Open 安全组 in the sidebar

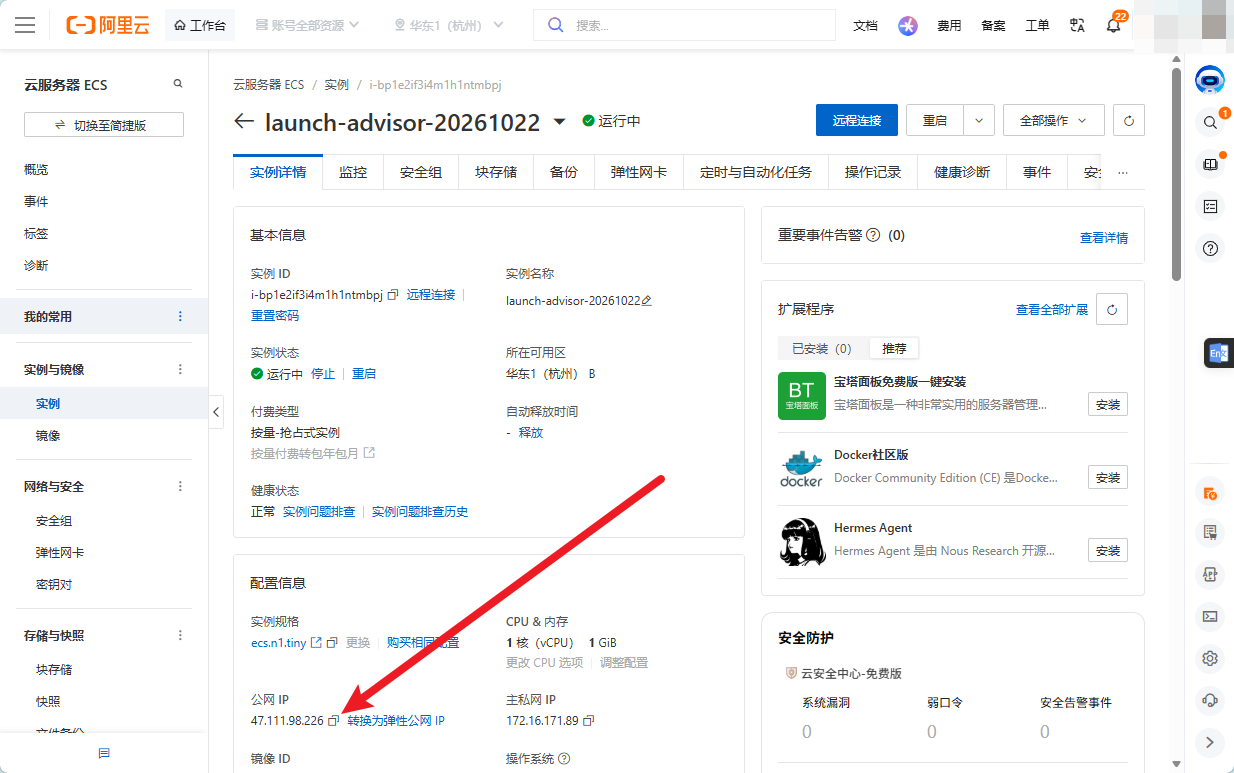click(54, 521)
